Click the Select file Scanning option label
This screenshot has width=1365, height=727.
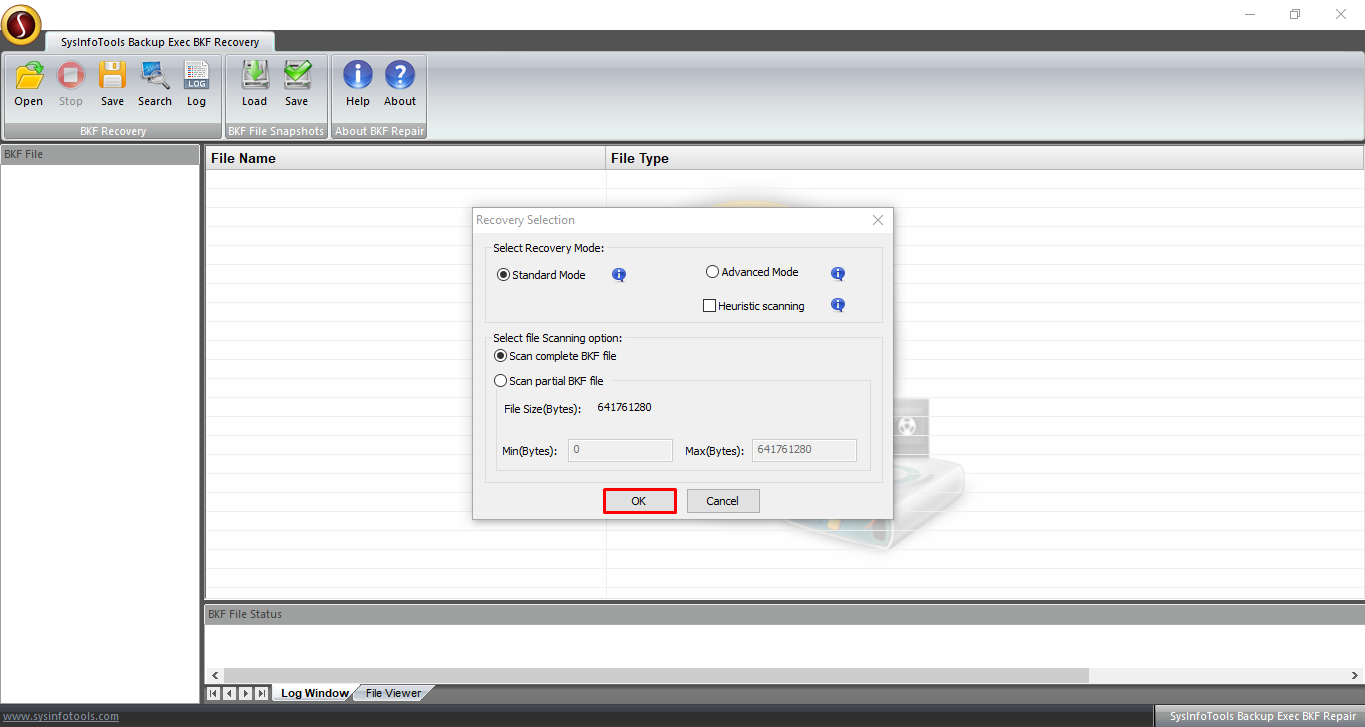(x=557, y=338)
